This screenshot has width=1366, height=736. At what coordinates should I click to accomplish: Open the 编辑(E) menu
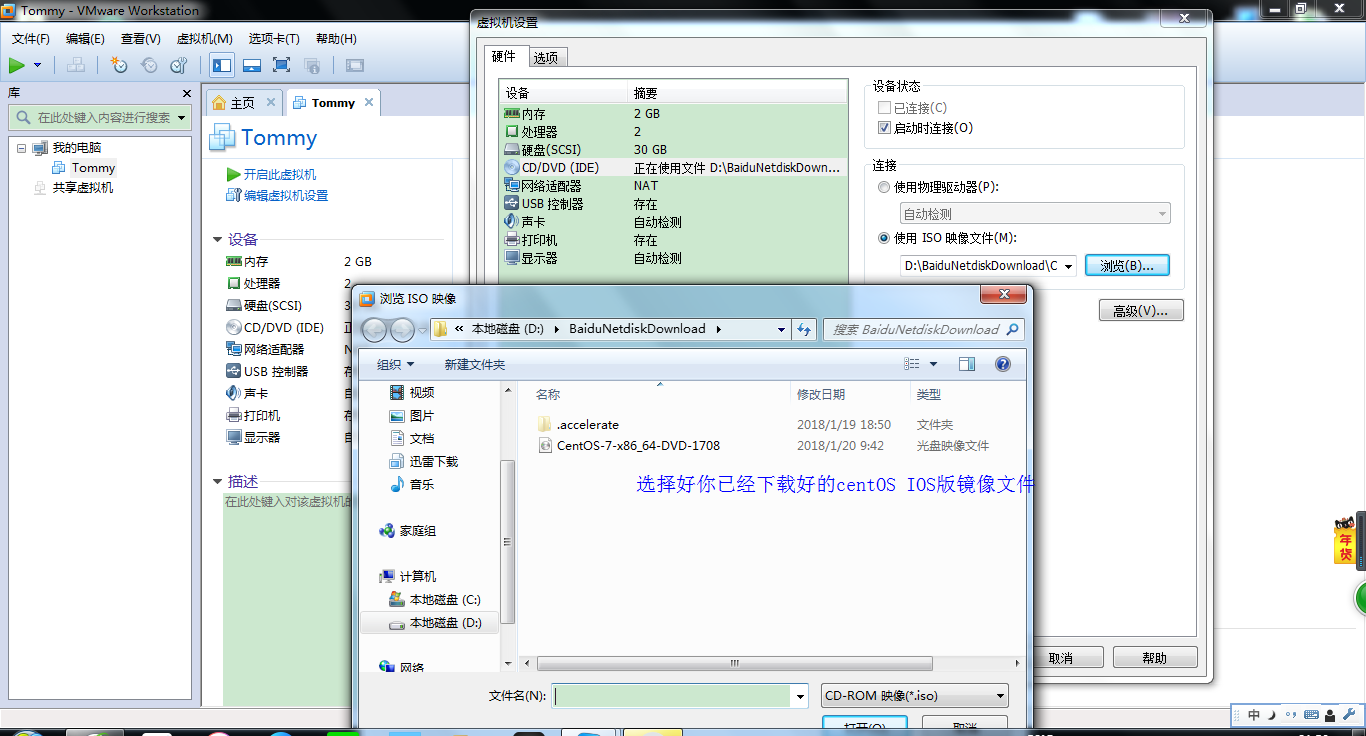[85, 39]
